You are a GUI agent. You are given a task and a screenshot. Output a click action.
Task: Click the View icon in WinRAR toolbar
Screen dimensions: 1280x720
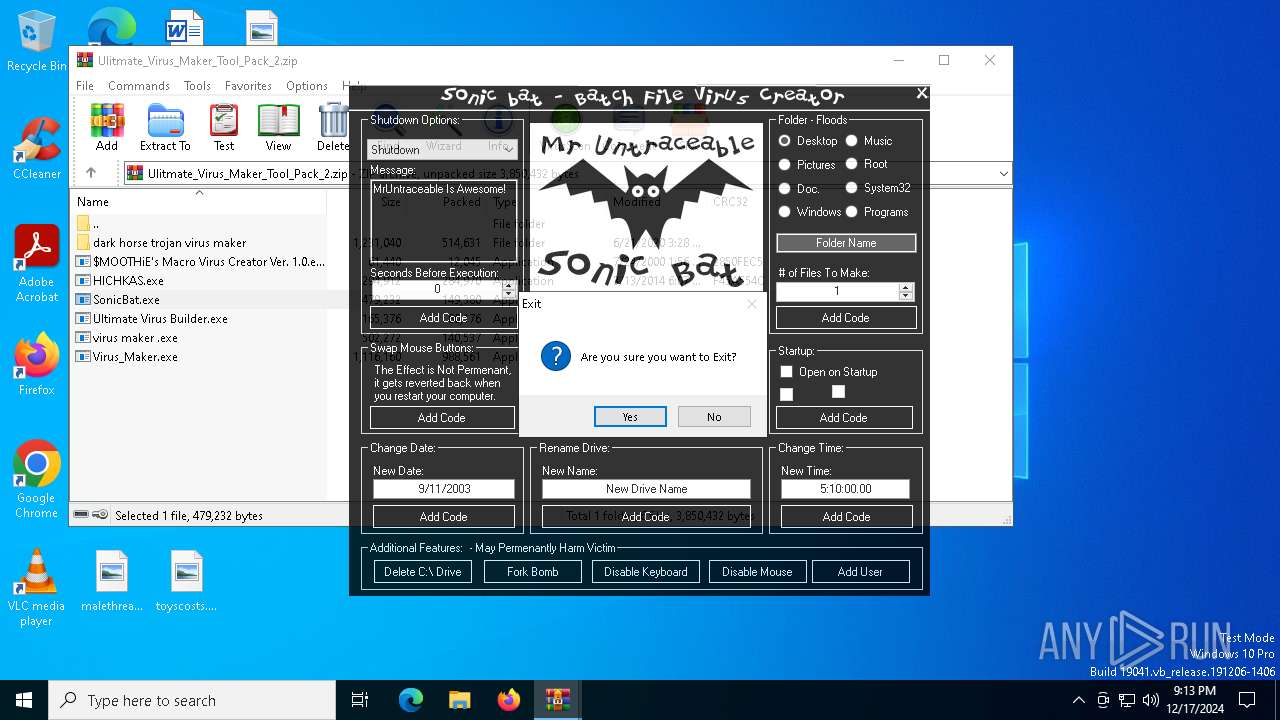(x=278, y=126)
